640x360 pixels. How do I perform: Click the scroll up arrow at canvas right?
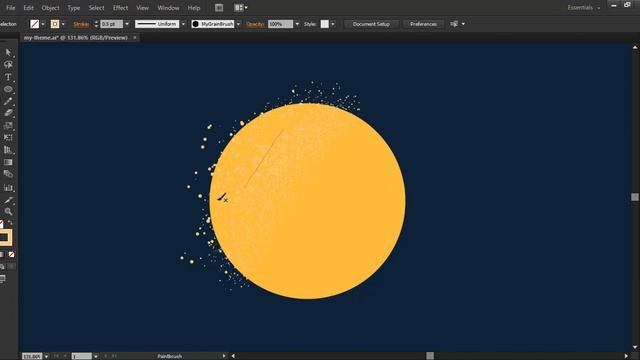coord(635,47)
